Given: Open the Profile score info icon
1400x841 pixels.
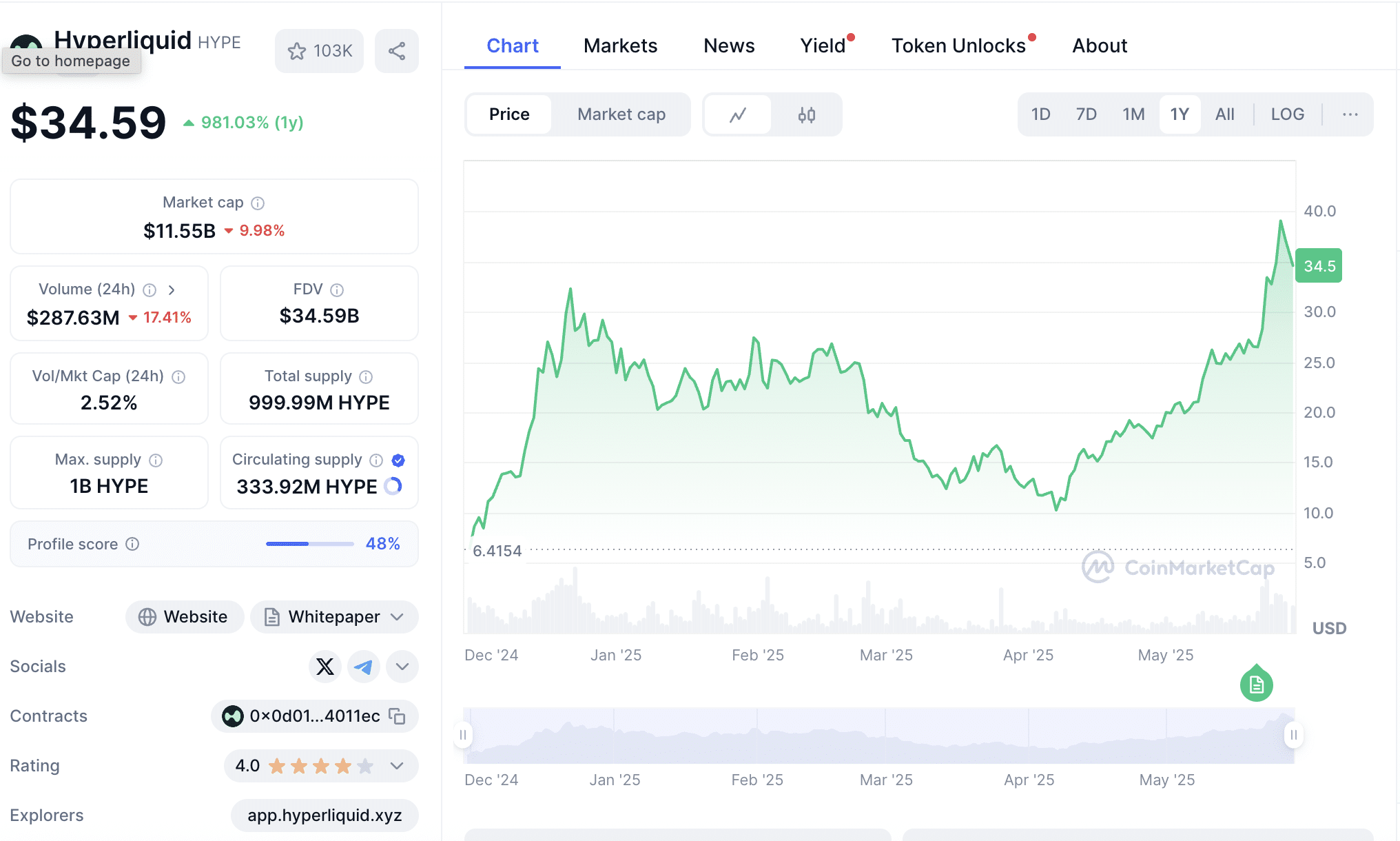Looking at the screenshot, I should 132,544.
